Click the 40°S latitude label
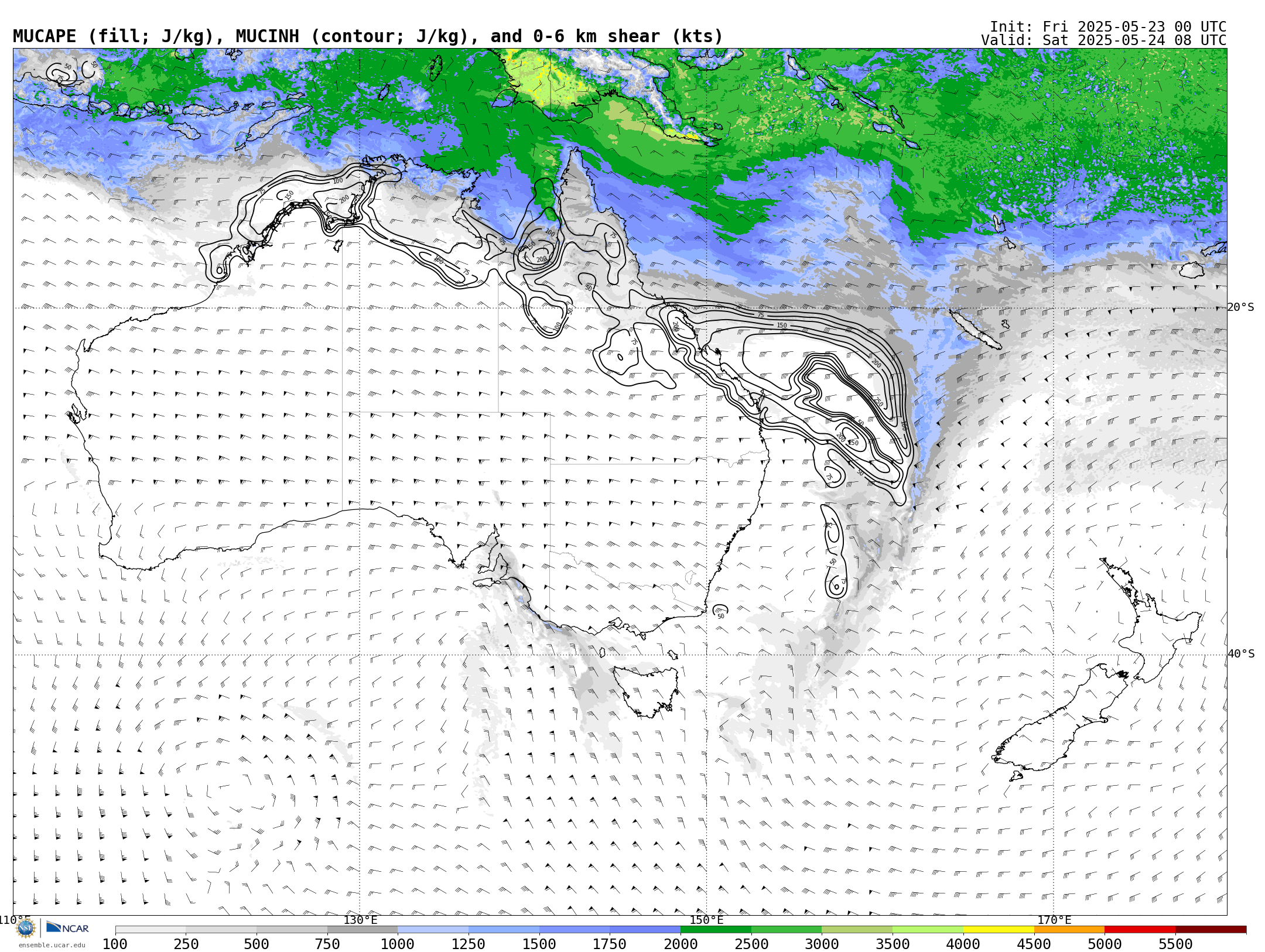 tap(1241, 654)
